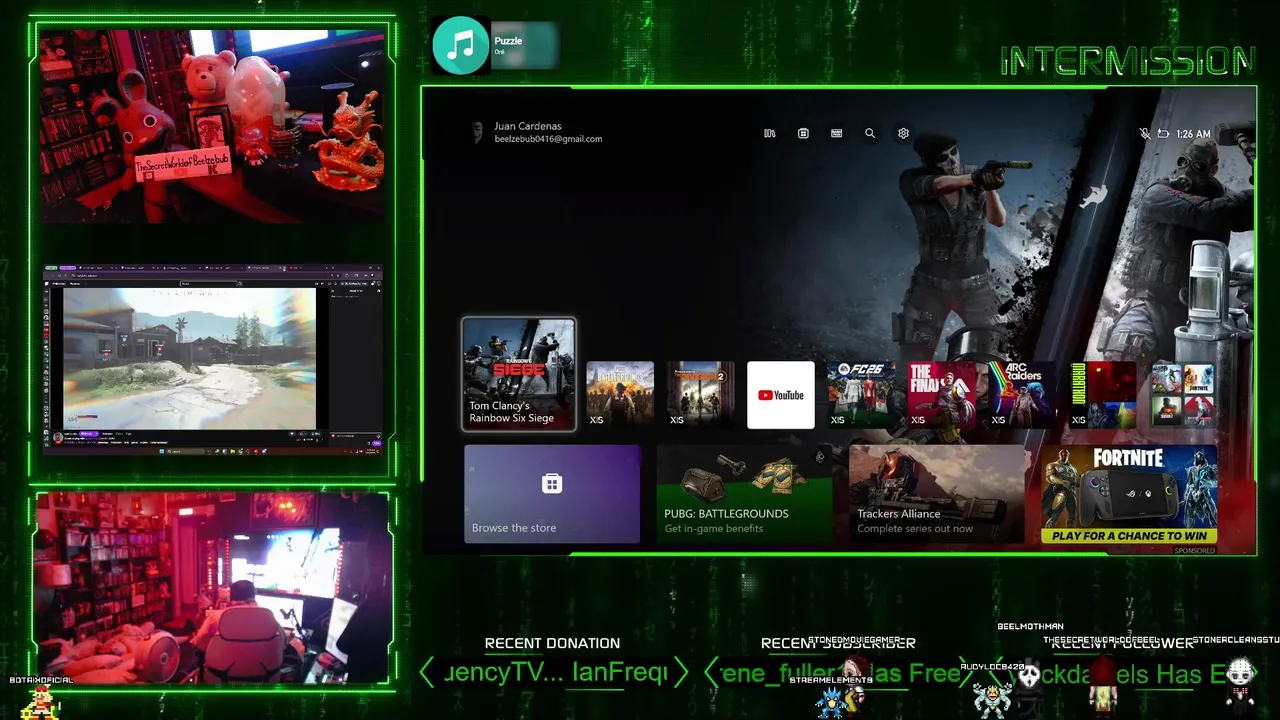Click the beelzebub0416@gmail.com email text
Viewport: 1280px width, 720px height.
[x=548, y=139]
